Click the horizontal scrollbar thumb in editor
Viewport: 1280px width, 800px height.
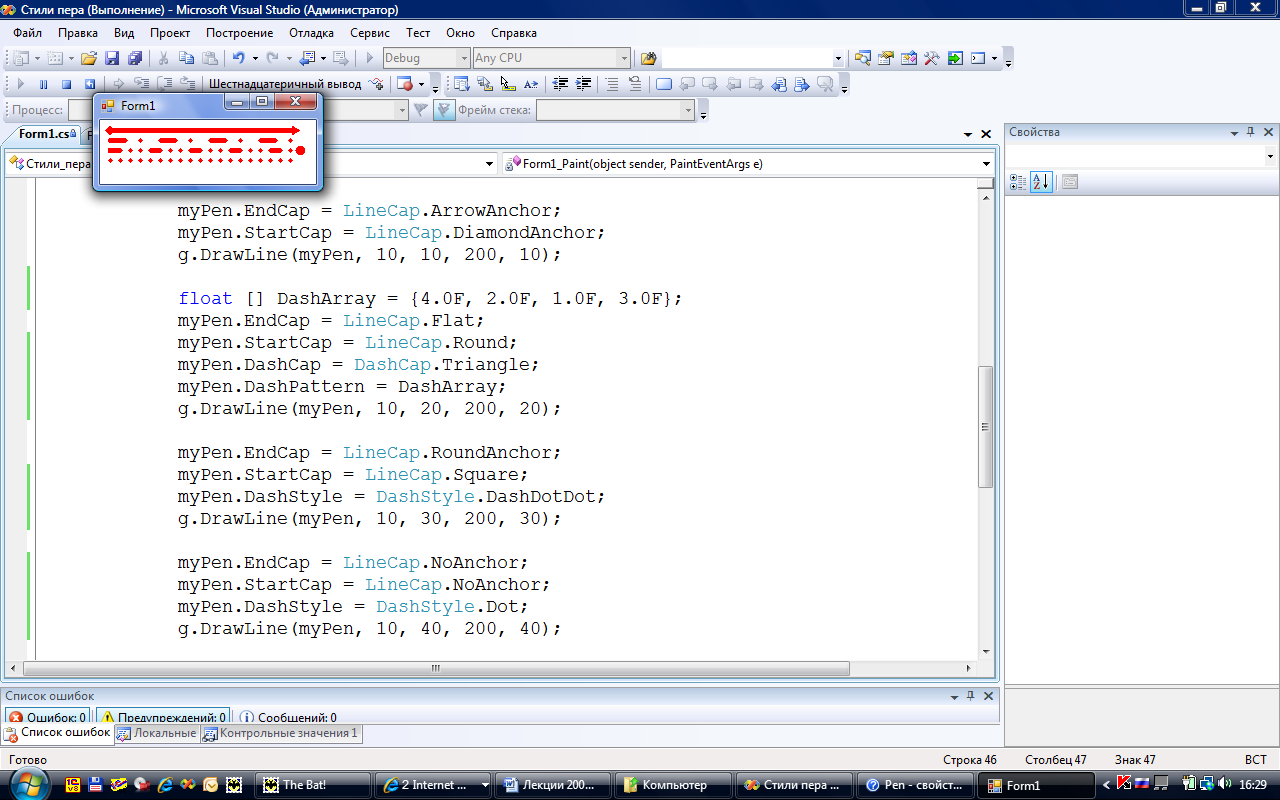pos(436,668)
